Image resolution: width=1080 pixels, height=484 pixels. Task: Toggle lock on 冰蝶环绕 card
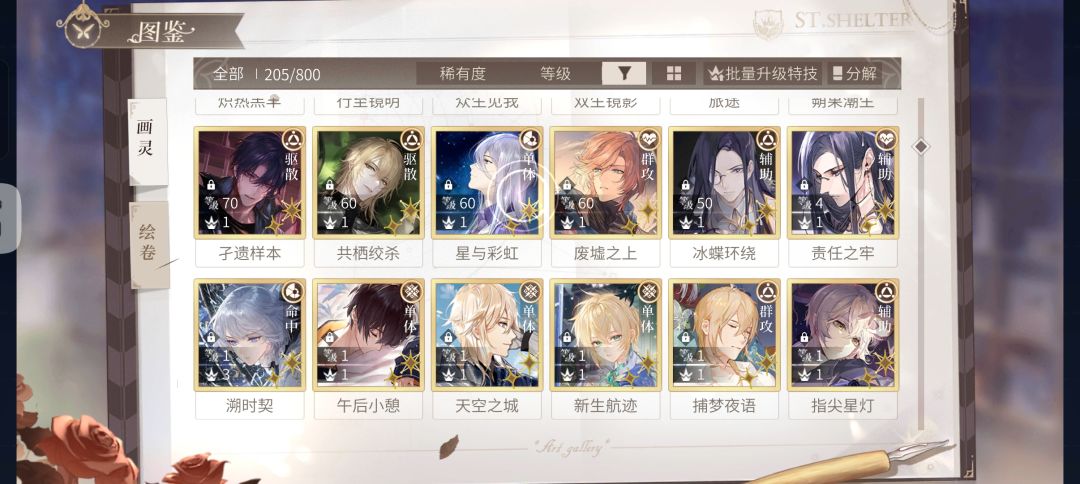(x=685, y=185)
